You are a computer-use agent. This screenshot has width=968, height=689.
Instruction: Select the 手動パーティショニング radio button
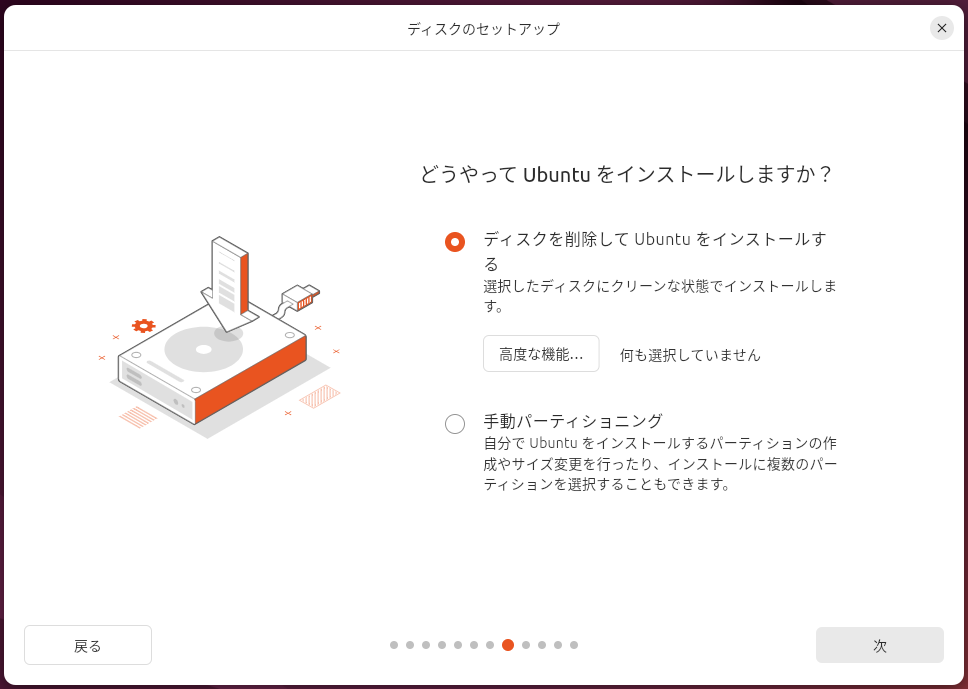click(x=455, y=424)
